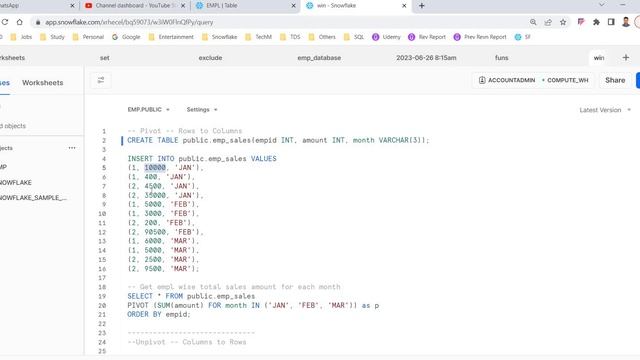Close the win - Snowflake browser tab
640x360 pixels.
[x=404, y=6]
